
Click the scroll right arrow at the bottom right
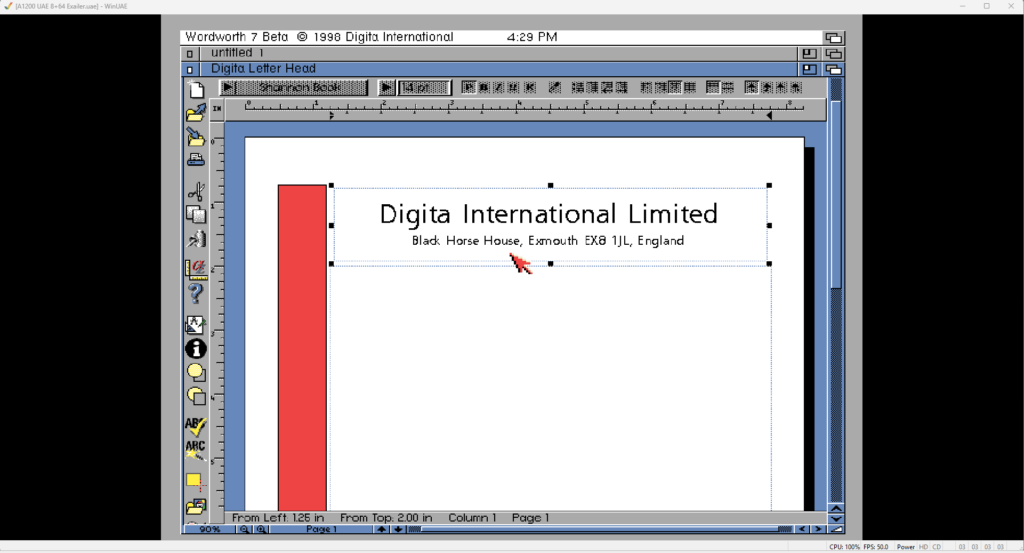(x=818, y=529)
